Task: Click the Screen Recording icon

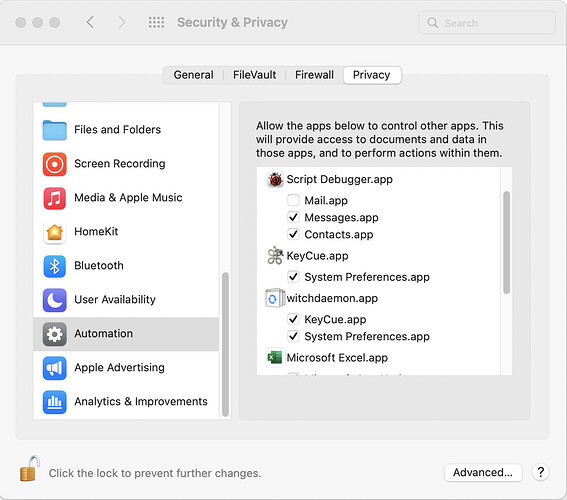Action: 54,164
